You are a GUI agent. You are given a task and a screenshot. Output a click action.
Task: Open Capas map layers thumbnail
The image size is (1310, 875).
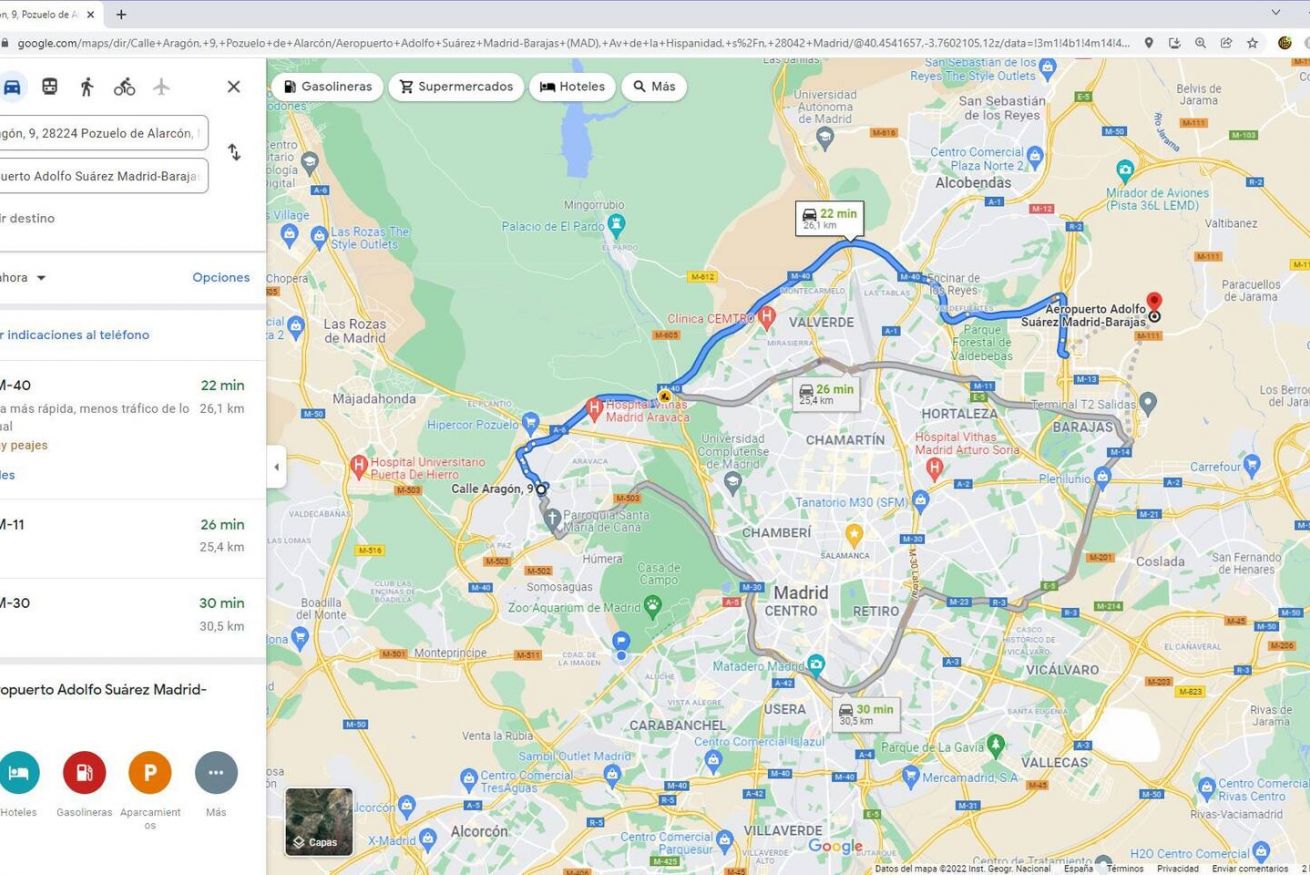pyautogui.click(x=319, y=822)
